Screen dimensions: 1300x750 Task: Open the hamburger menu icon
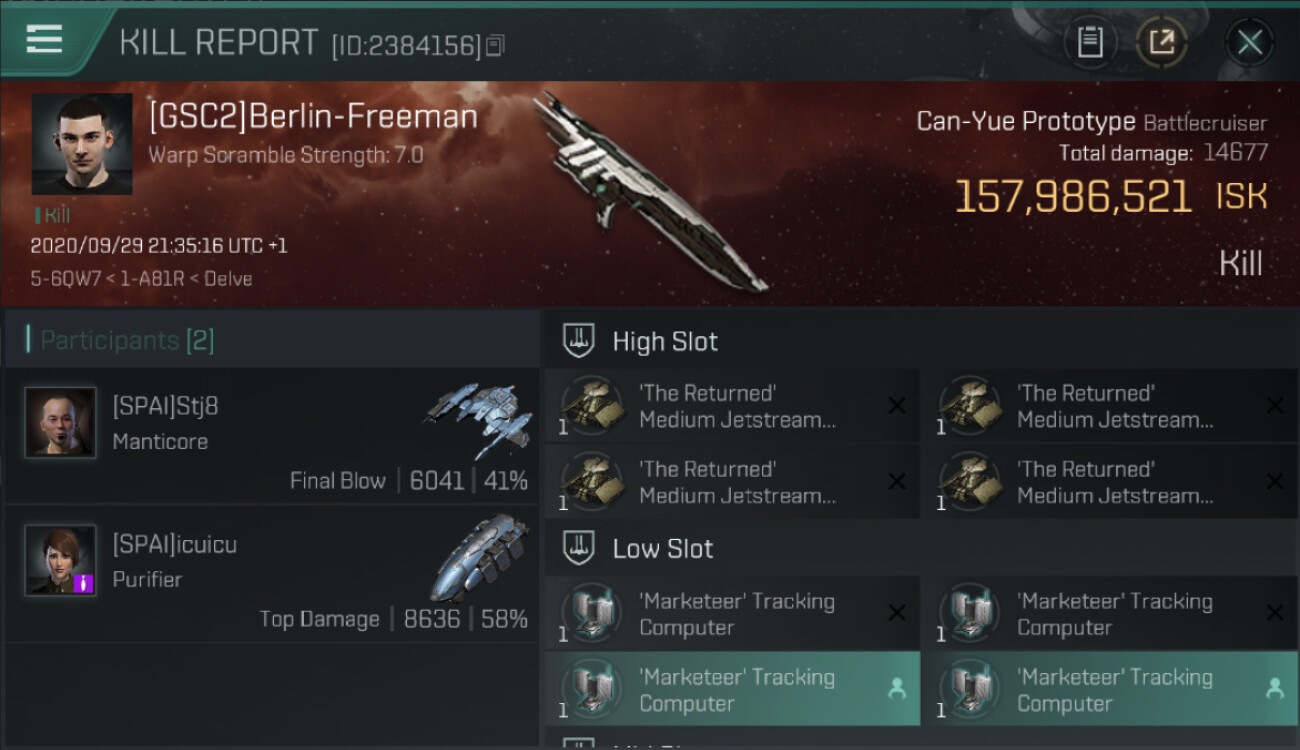[44, 39]
